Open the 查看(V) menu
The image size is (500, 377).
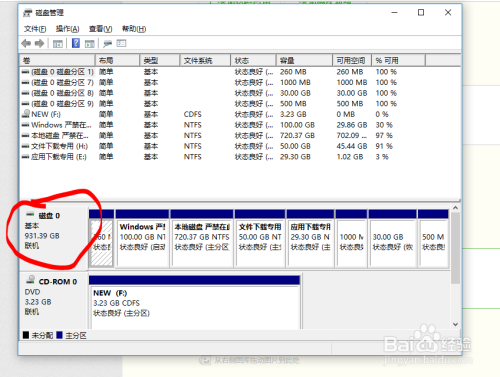[100, 29]
